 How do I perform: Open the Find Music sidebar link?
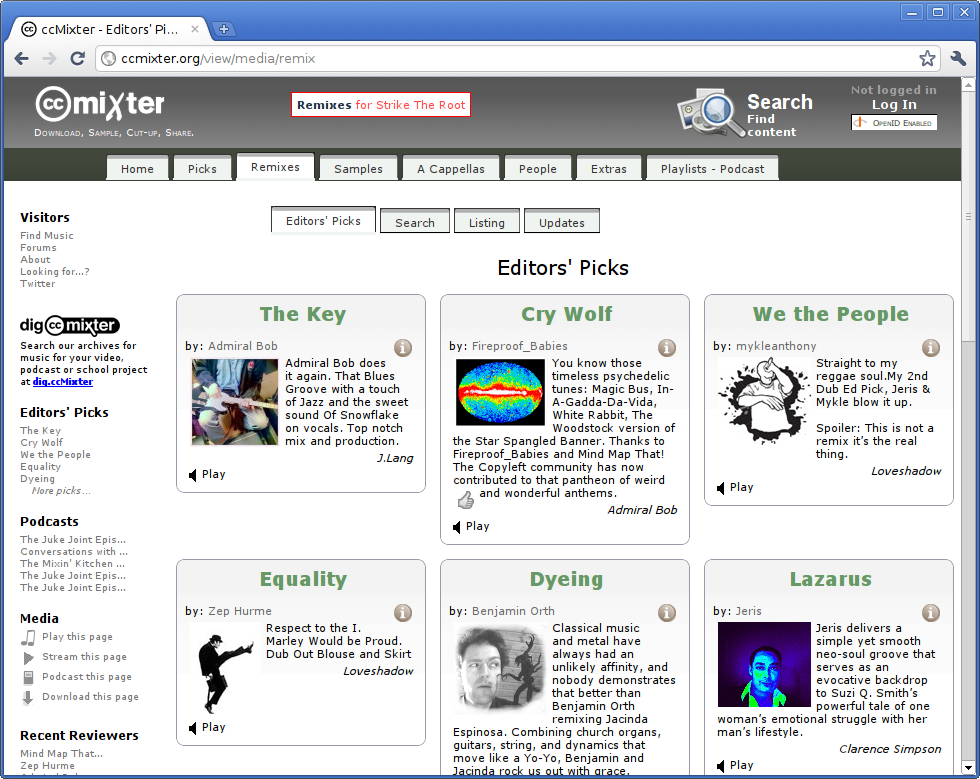pos(47,236)
